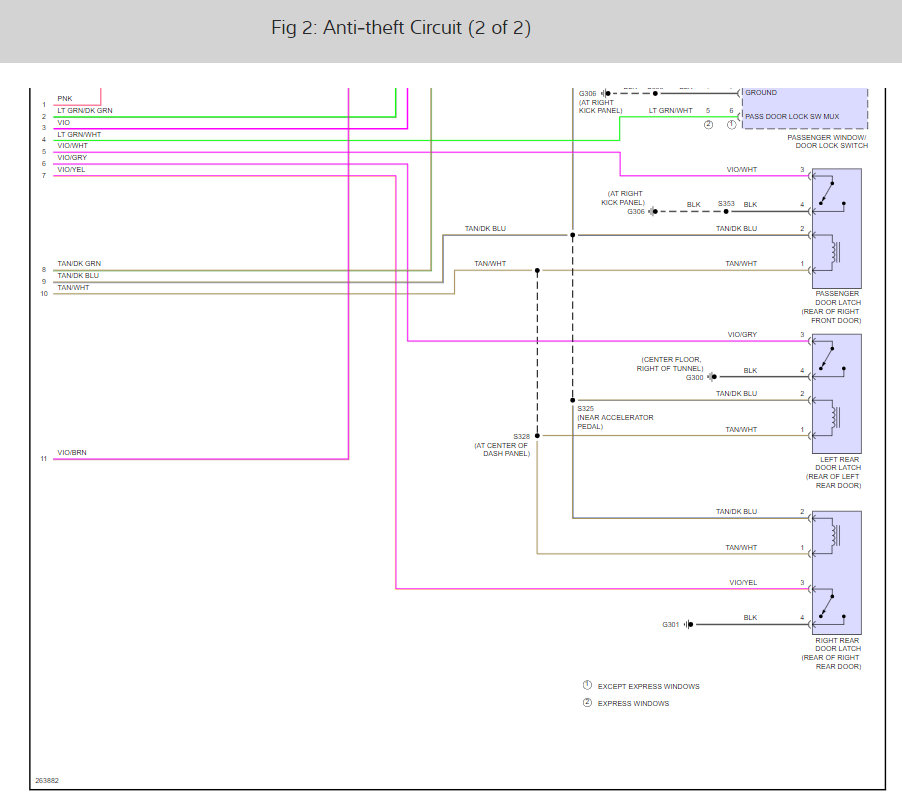Click BLK label at Right Rear Door Latch pin 4
This screenshot has height=810, width=902.
tap(750, 618)
